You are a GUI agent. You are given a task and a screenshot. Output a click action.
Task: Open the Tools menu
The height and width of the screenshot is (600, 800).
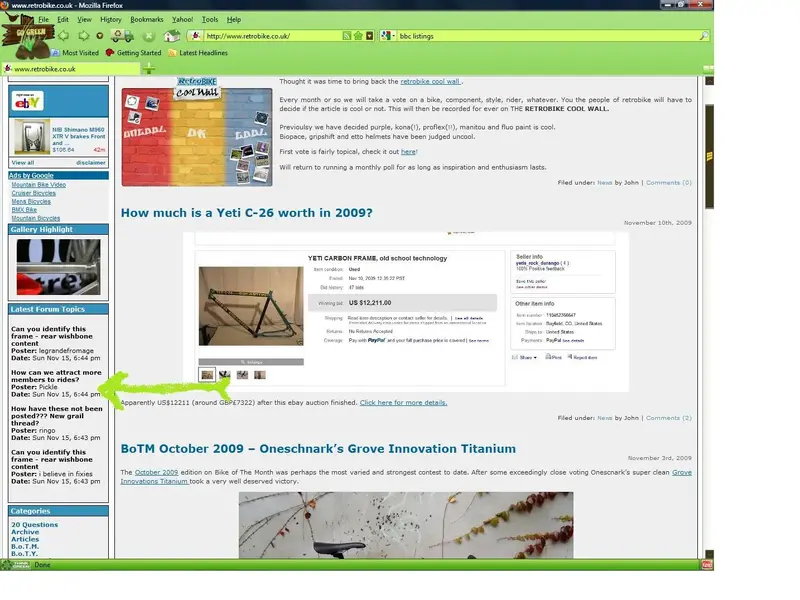pyautogui.click(x=210, y=19)
